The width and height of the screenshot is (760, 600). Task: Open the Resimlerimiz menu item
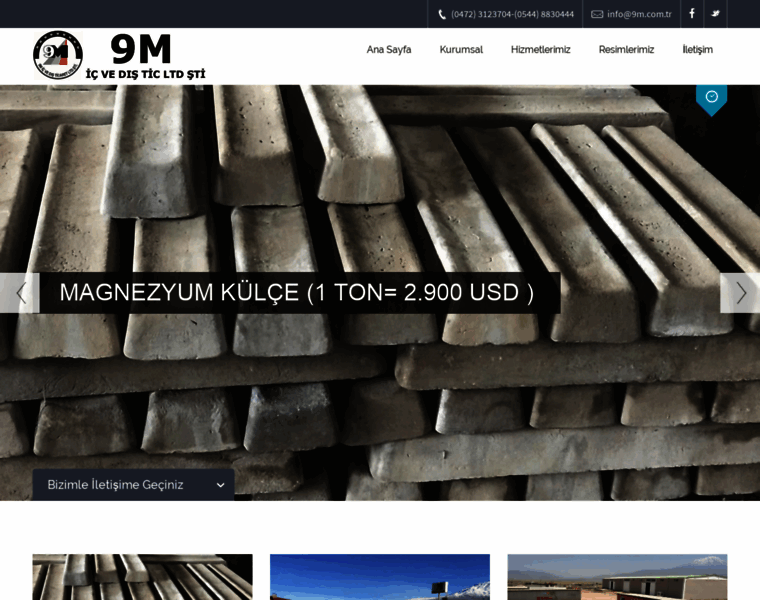coord(626,49)
